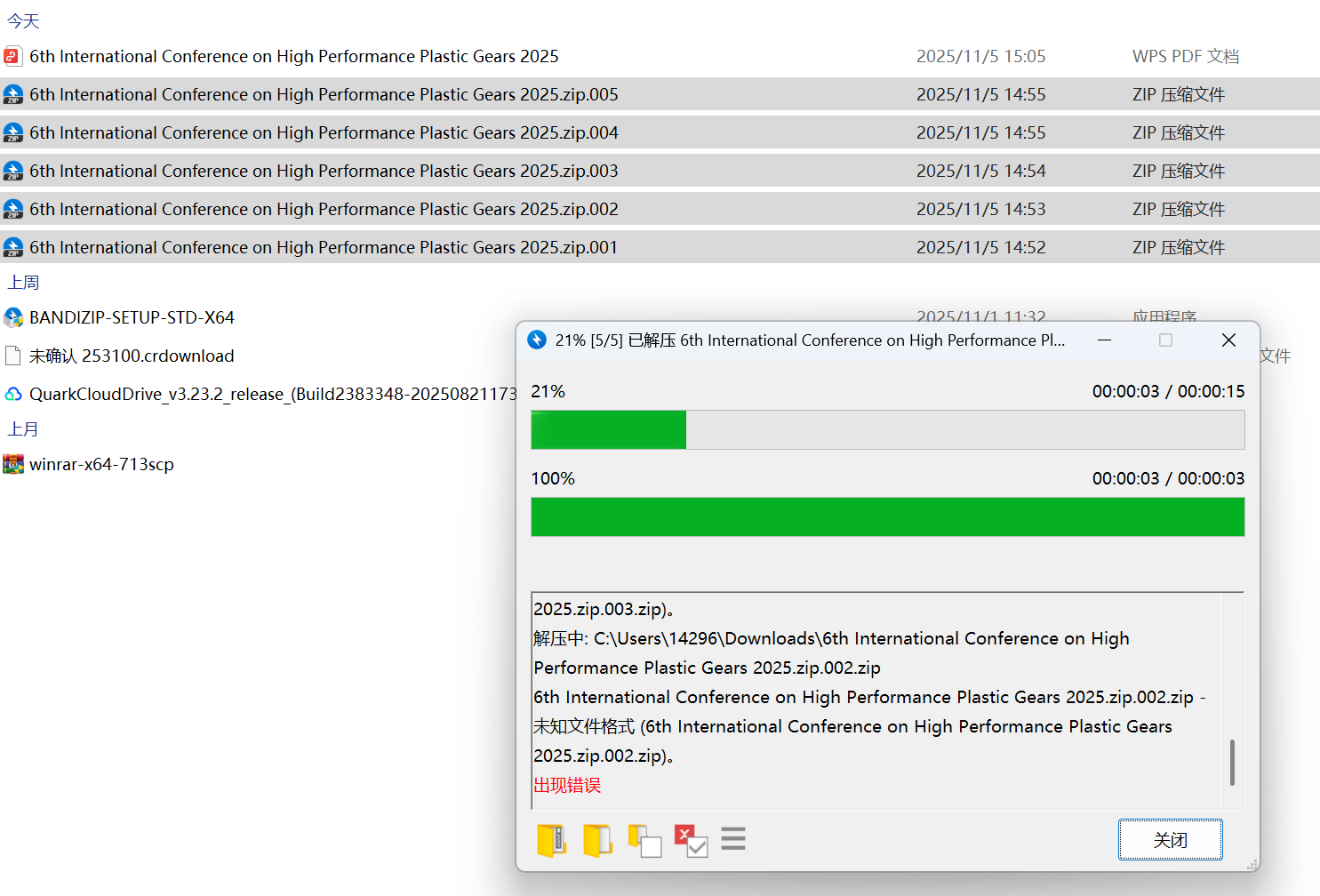Click the 21% overall progress bar

click(x=887, y=429)
